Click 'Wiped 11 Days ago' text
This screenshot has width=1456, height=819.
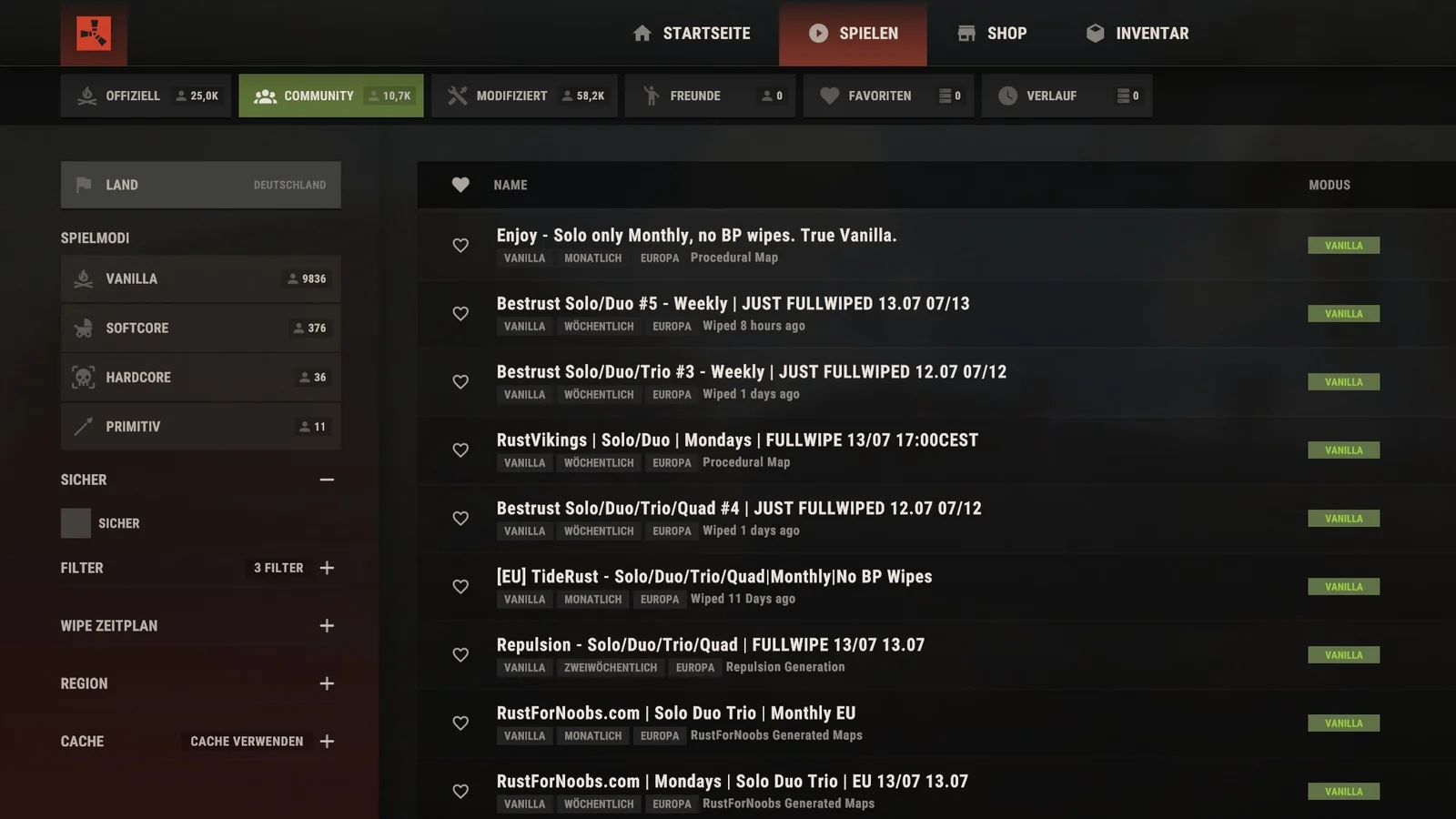743,599
